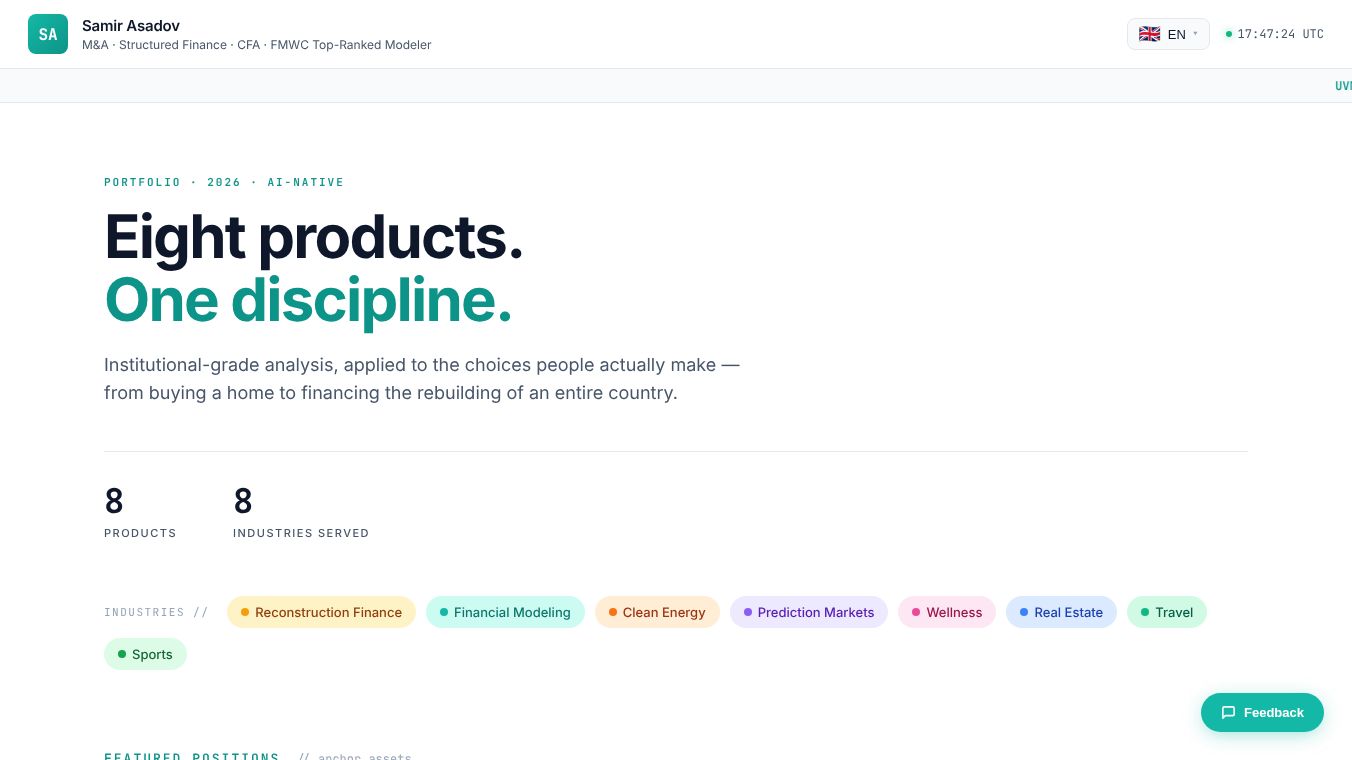Click the language dropdown caret arrow

pyautogui.click(x=1195, y=34)
